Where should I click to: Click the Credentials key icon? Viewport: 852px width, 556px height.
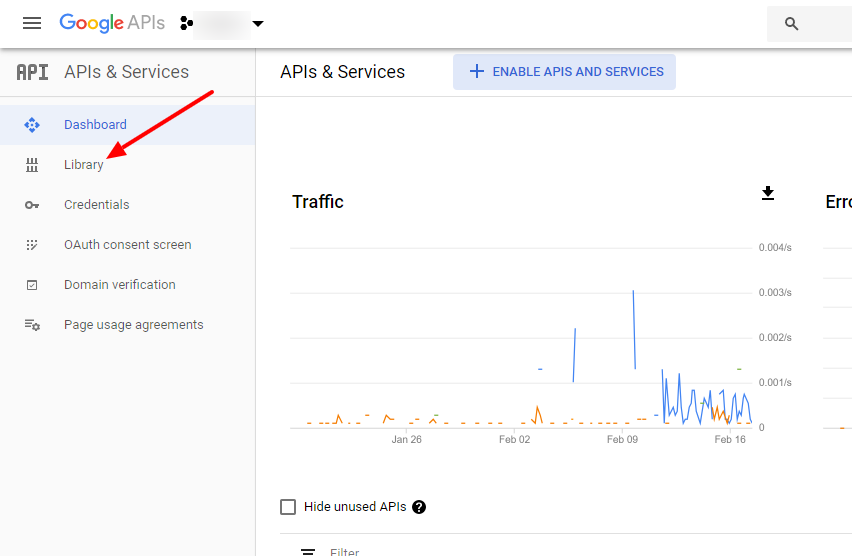(x=32, y=205)
